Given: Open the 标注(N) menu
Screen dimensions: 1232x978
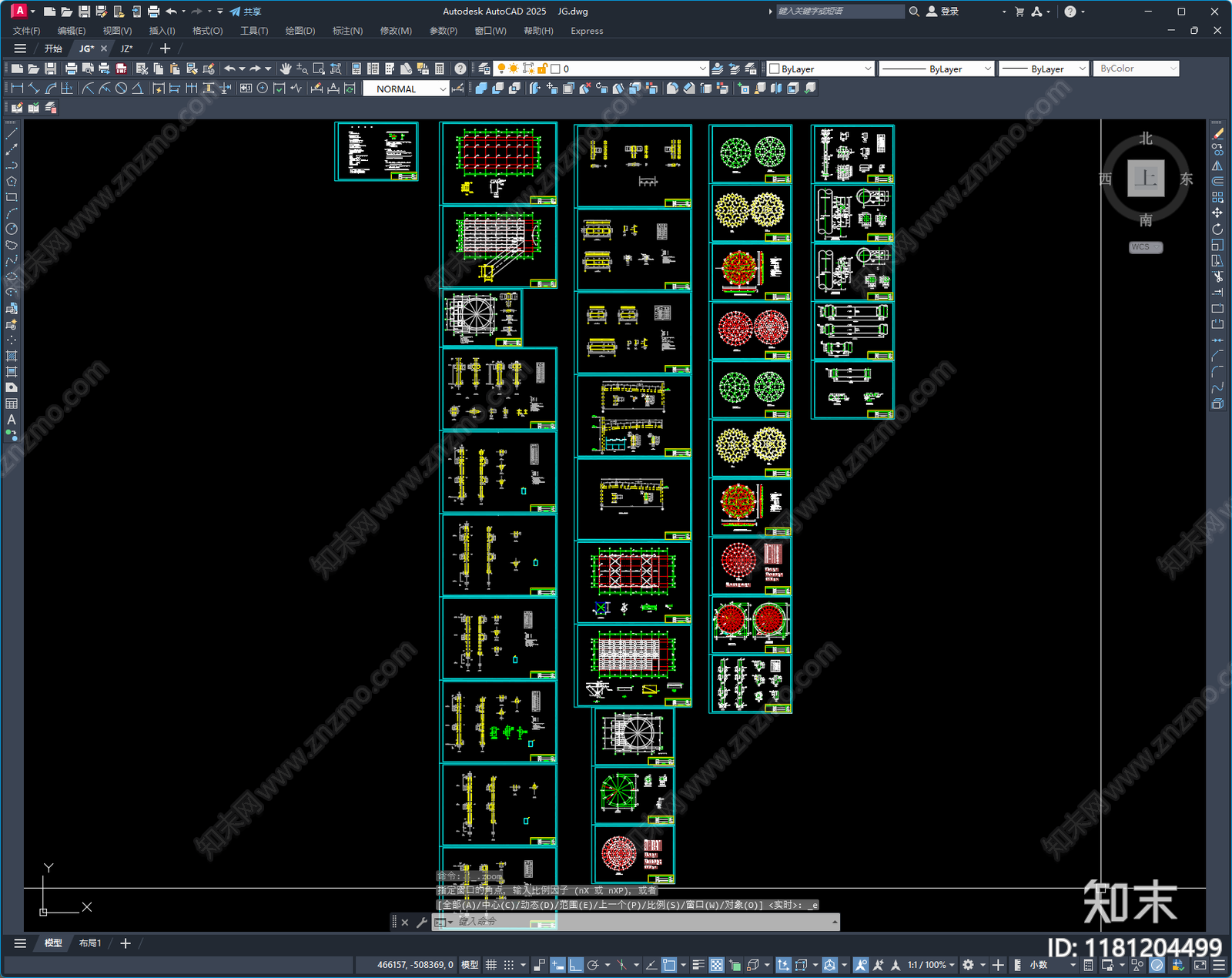Looking at the screenshot, I should tap(347, 31).
